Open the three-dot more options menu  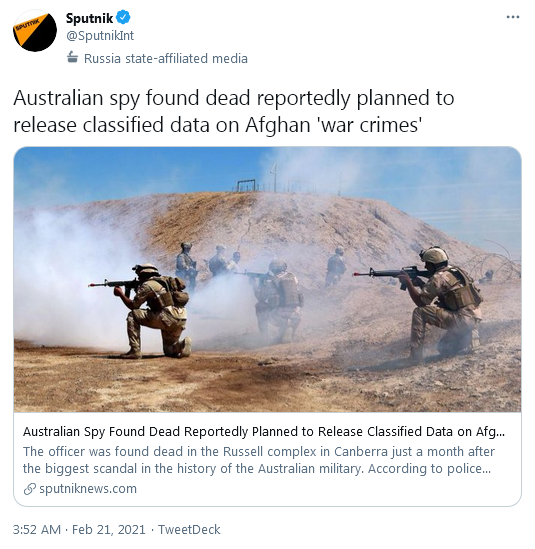(513, 17)
